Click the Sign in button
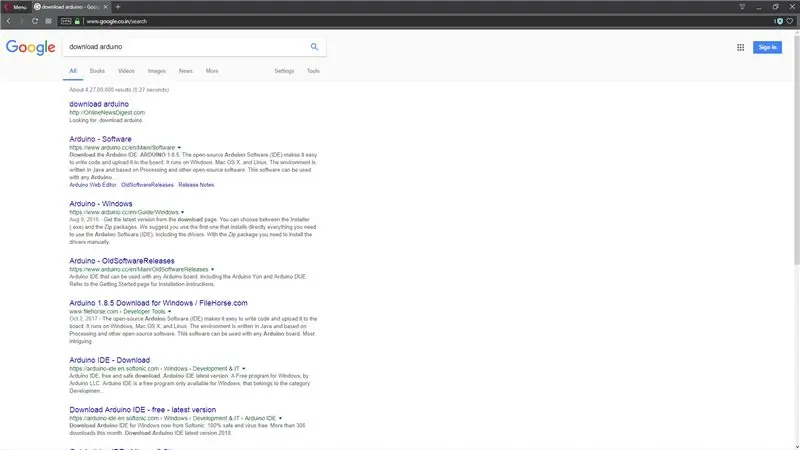The height and width of the screenshot is (450, 800). coord(767,47)
